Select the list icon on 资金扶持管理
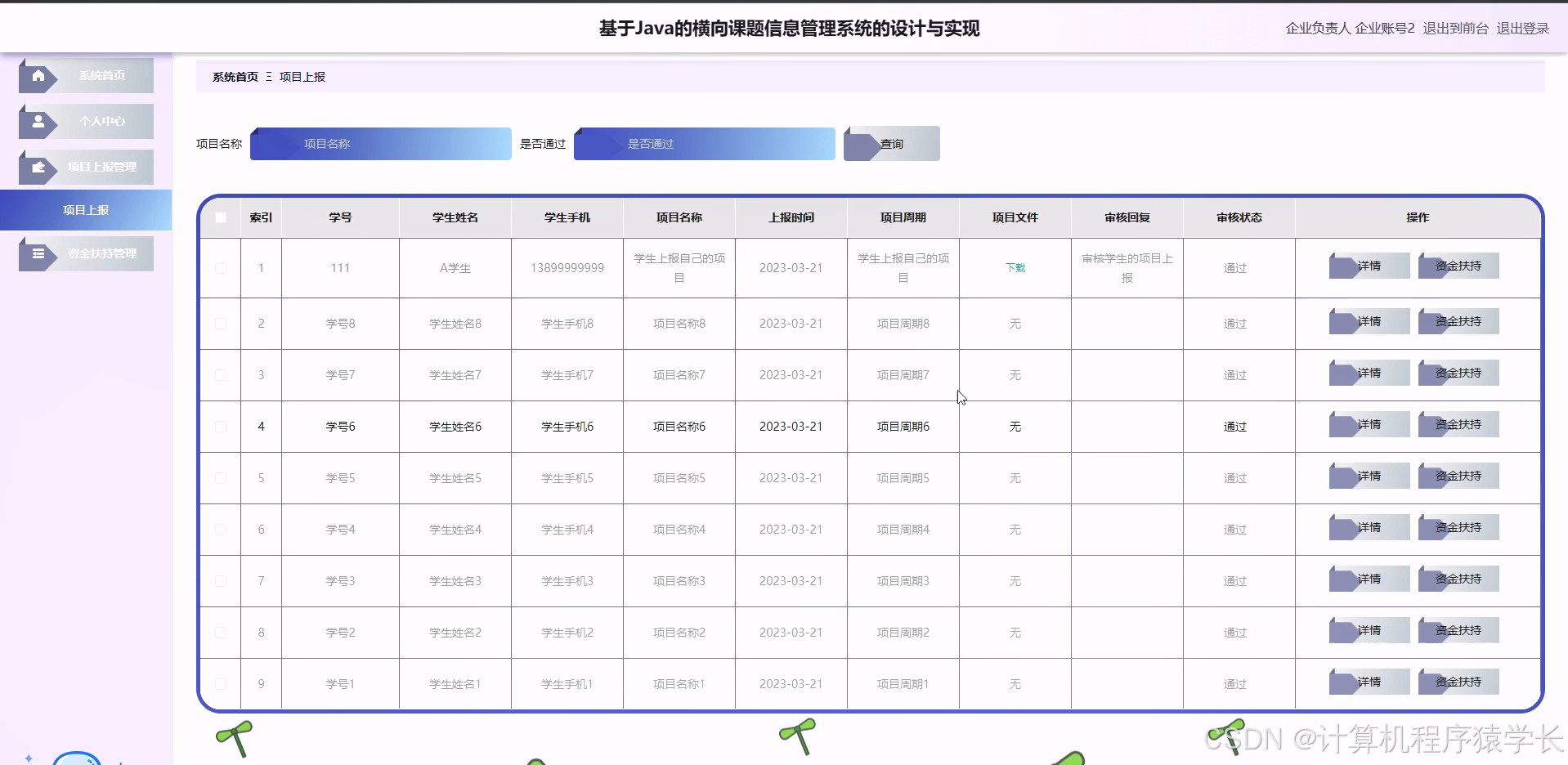Viewport: 1568px width, 765px height. tap(38, 253)
